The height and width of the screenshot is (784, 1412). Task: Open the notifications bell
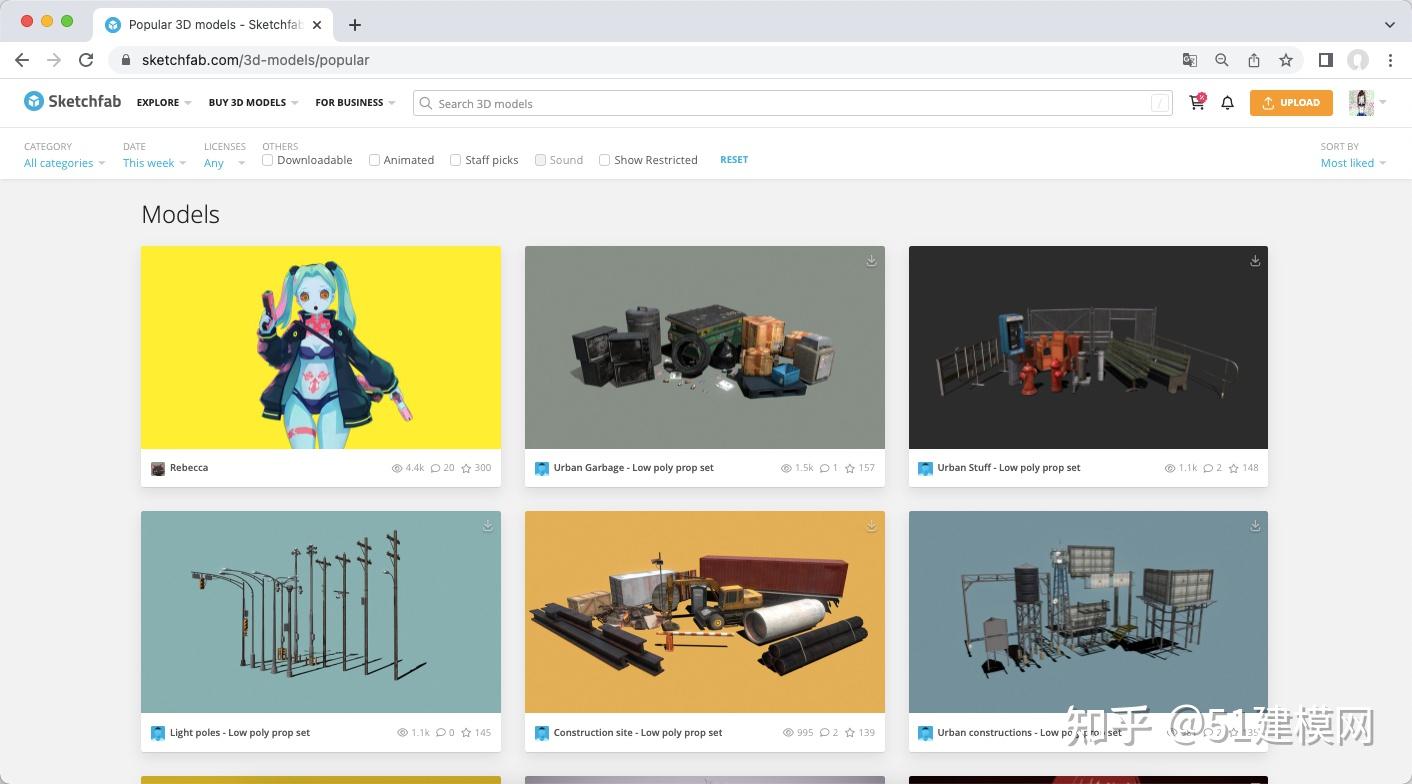1227,102
